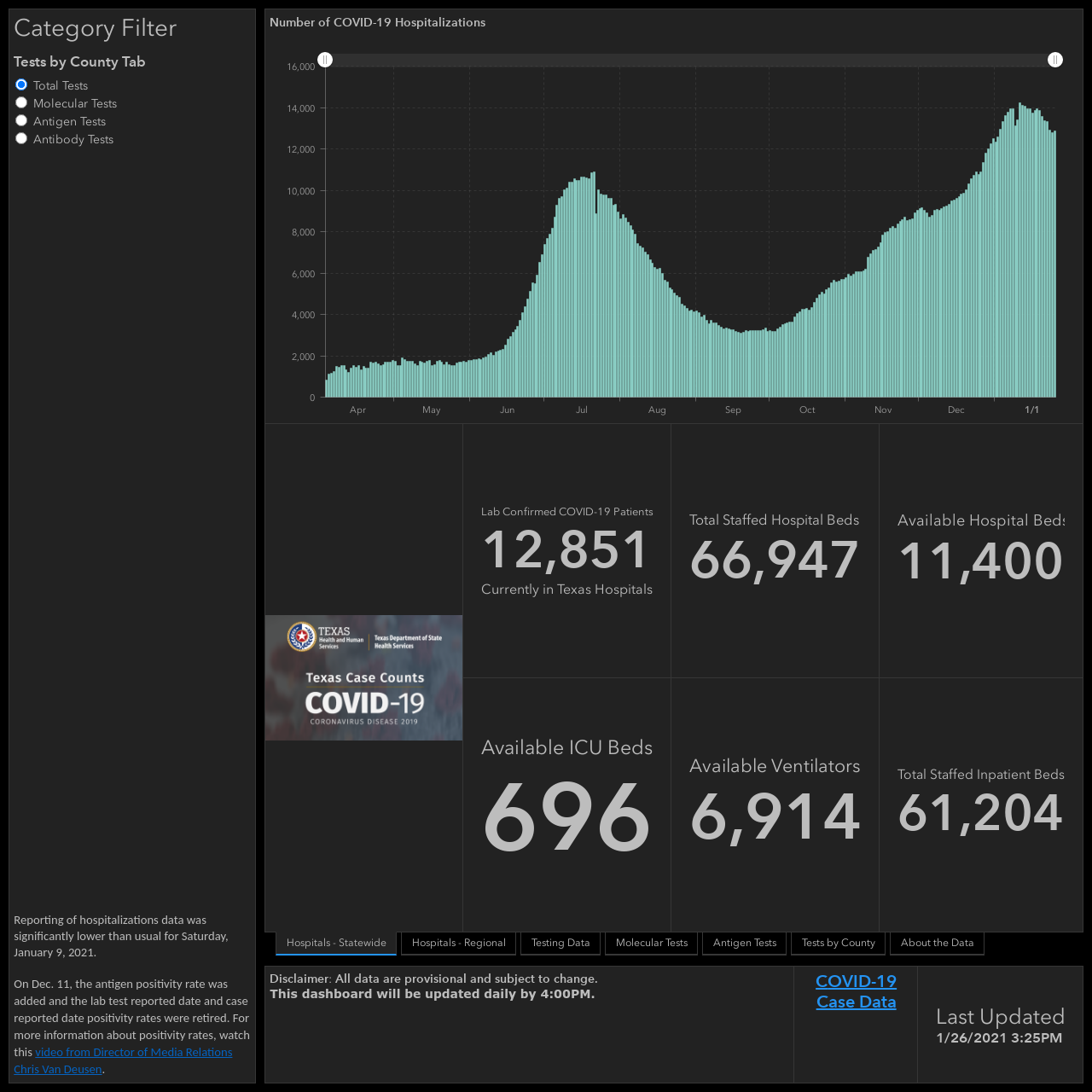Select the Molecular Tests radio option
Viewport: 1092px width, 1092px height.
point(21,102)
